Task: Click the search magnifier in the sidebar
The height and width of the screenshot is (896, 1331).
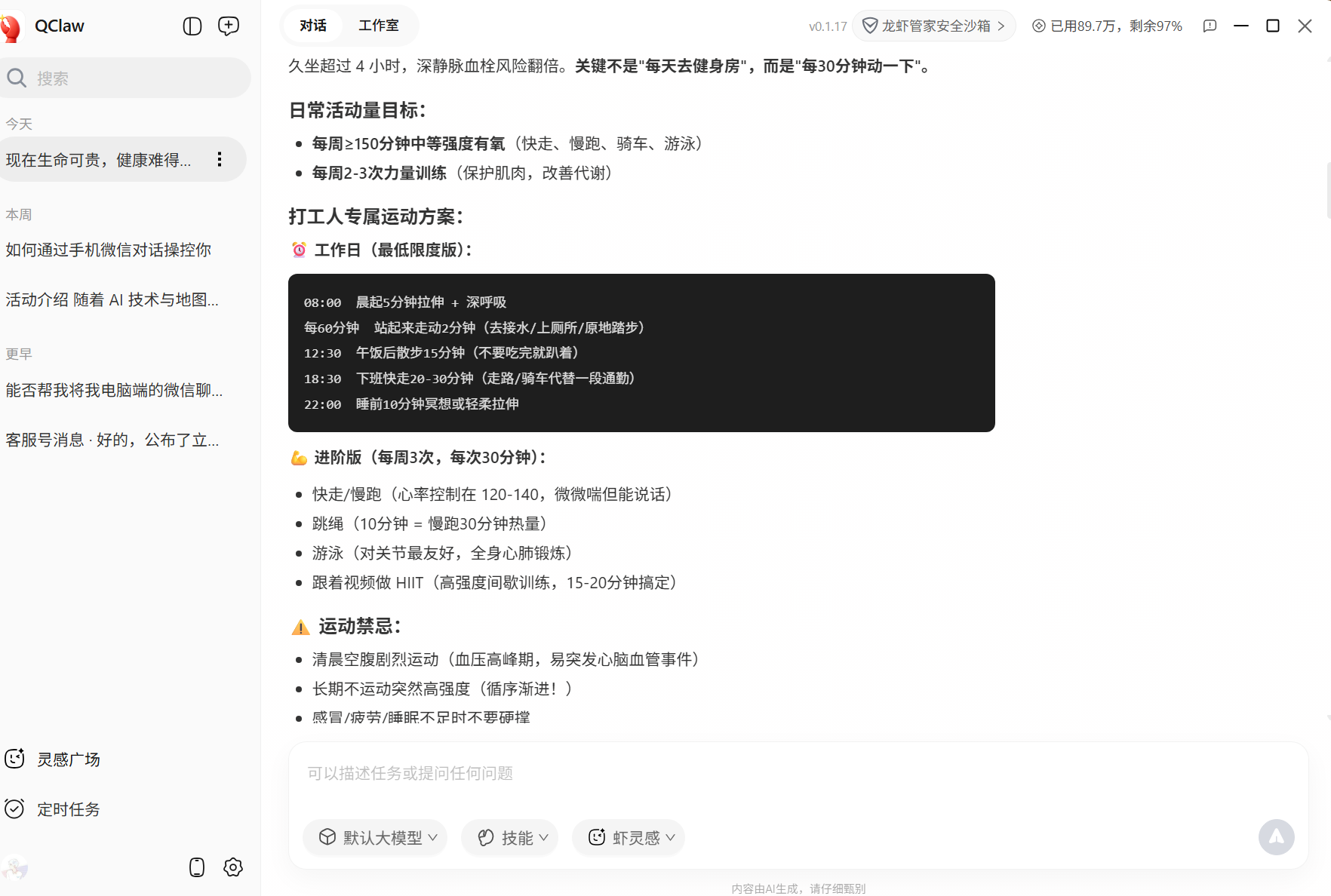Action: click(x=17, y=78)
